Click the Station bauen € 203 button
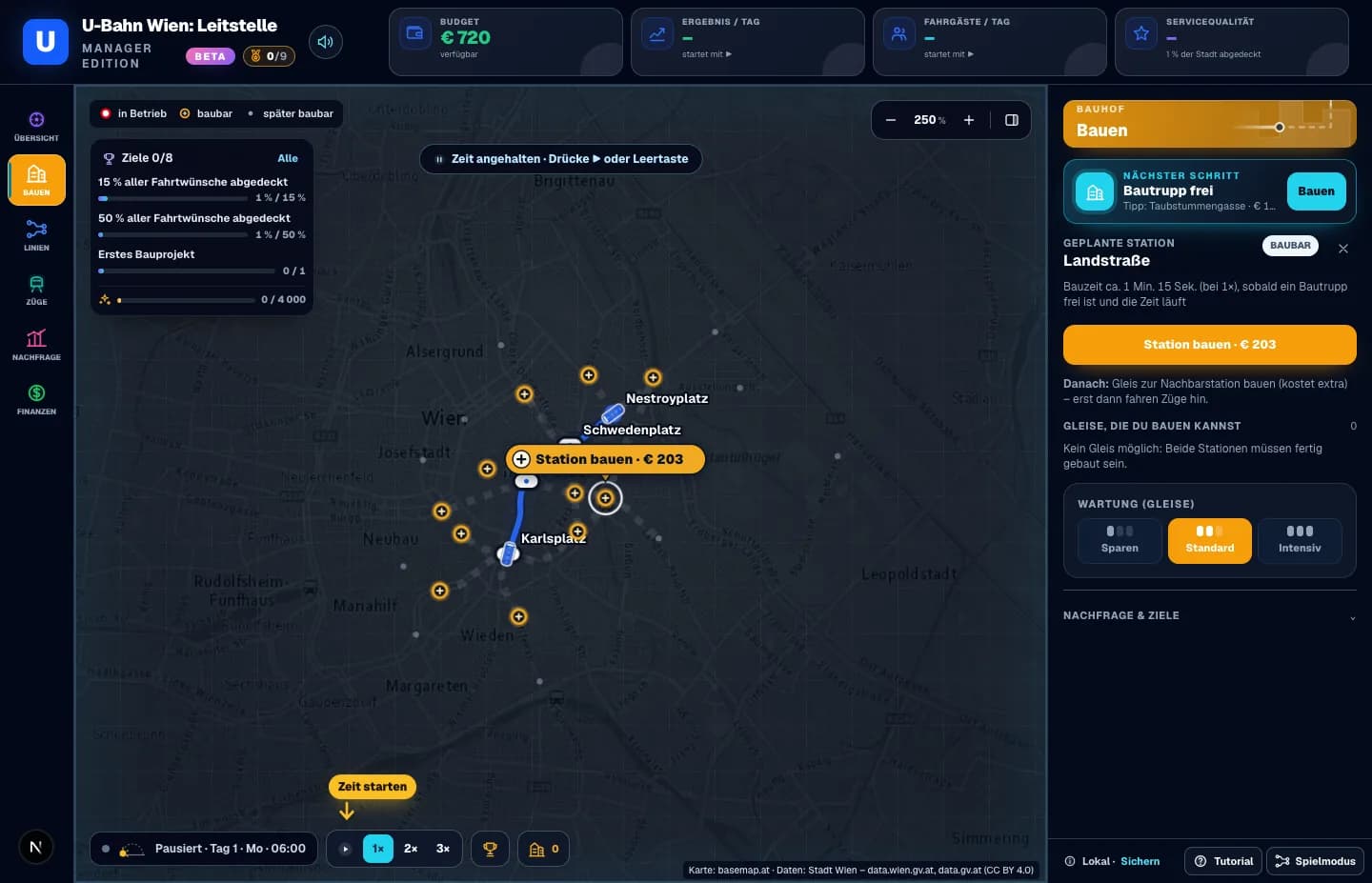The height and width of the screenshot is (883, 1372). click(x=1210, y=345)
